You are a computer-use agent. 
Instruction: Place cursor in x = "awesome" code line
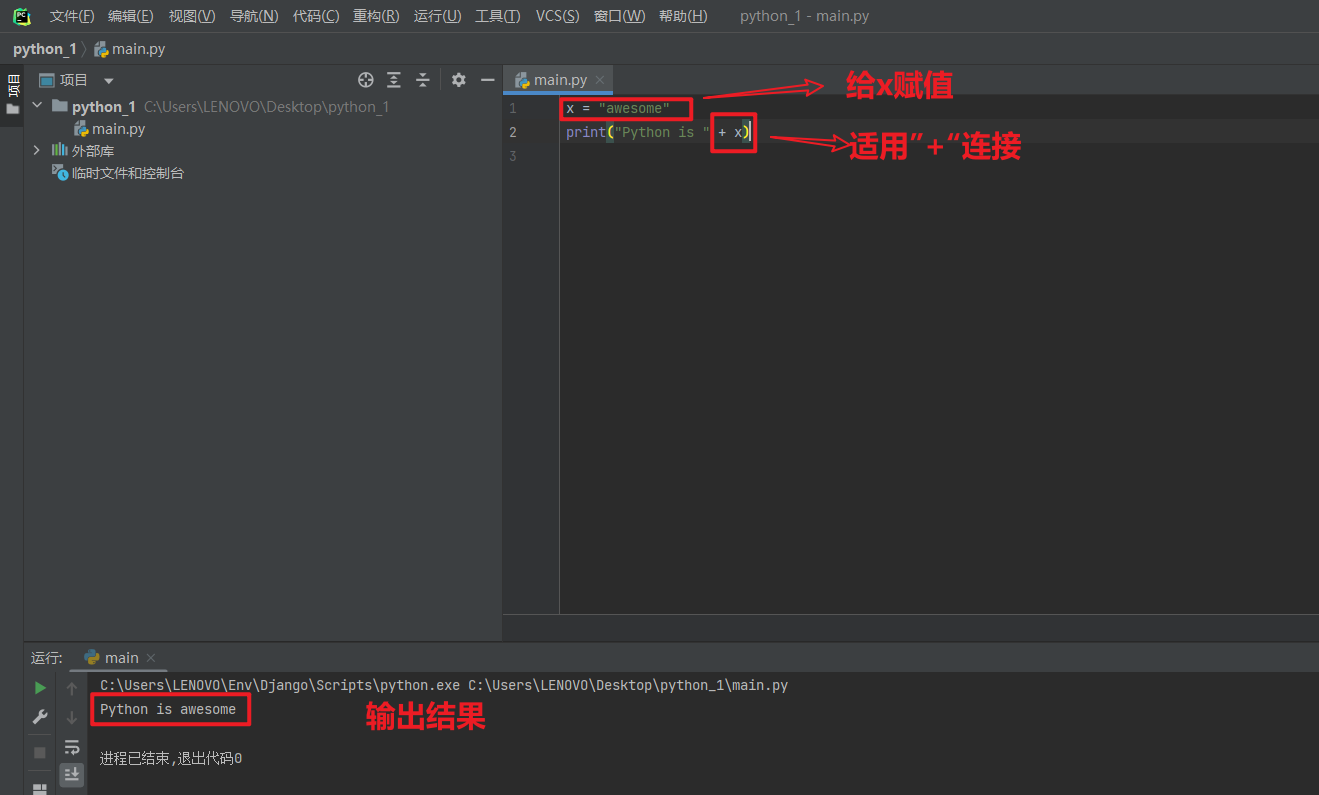pos(617,108)
